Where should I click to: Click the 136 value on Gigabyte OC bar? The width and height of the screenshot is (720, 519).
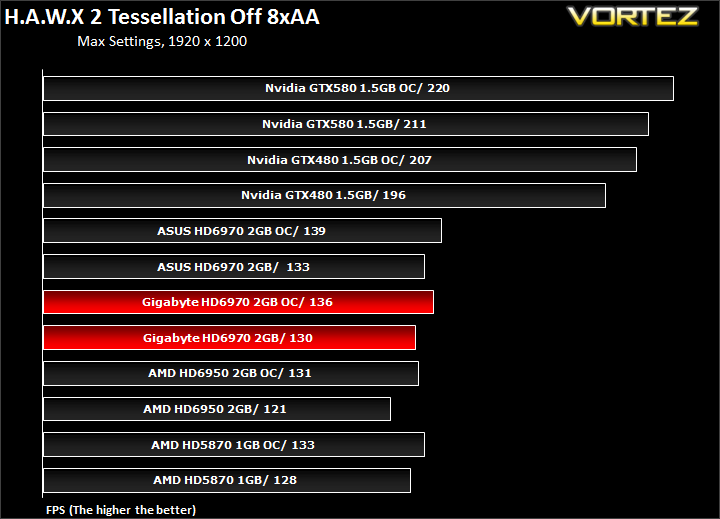321,302
